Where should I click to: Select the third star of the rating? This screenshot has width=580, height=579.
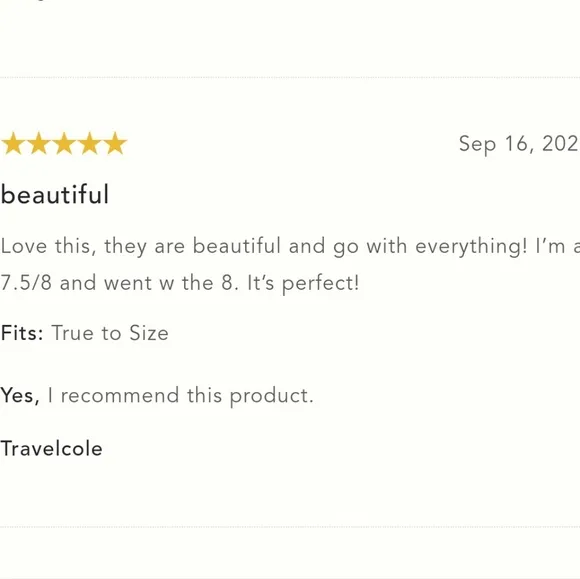pos(64,143)
